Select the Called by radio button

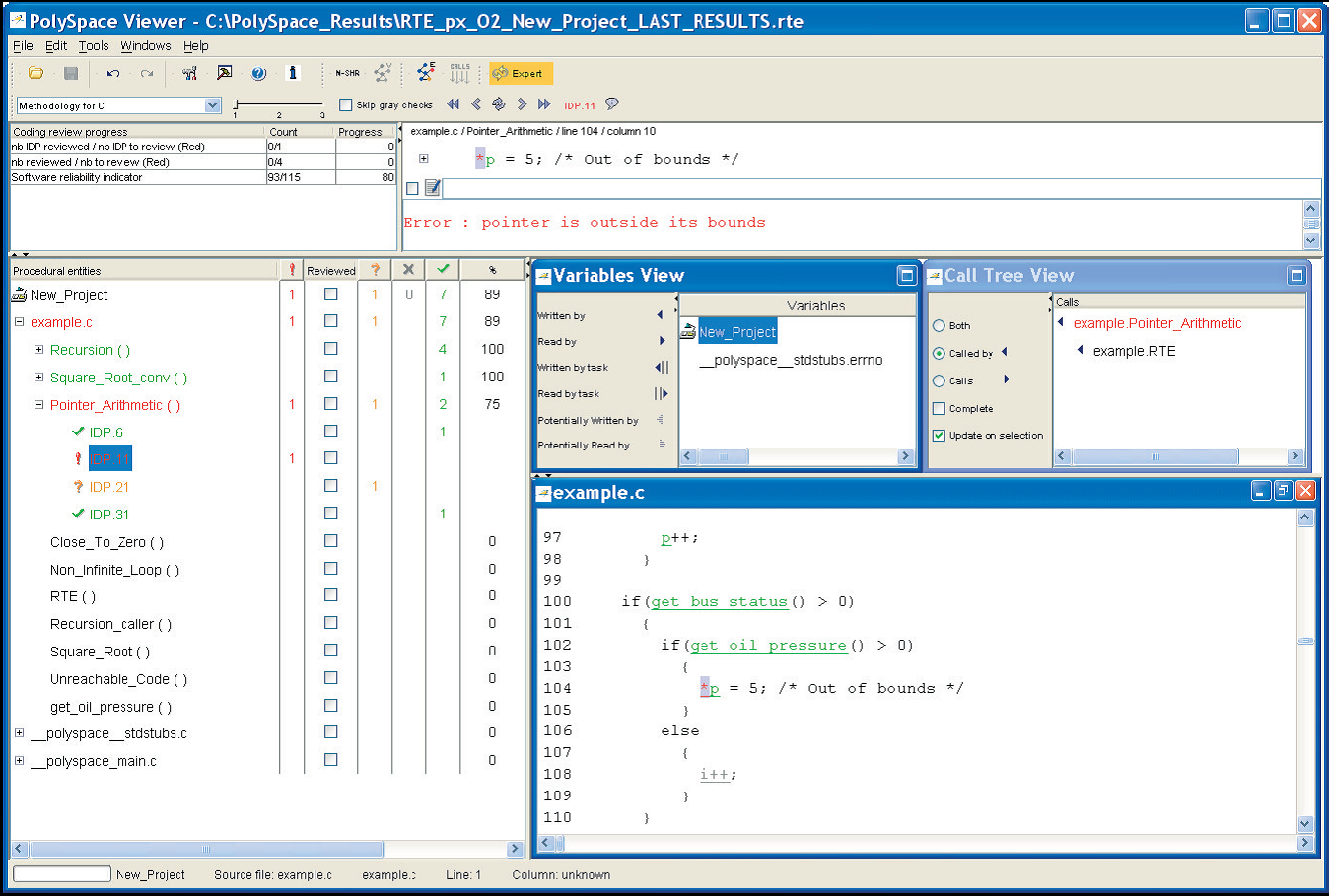click(939, 353)
